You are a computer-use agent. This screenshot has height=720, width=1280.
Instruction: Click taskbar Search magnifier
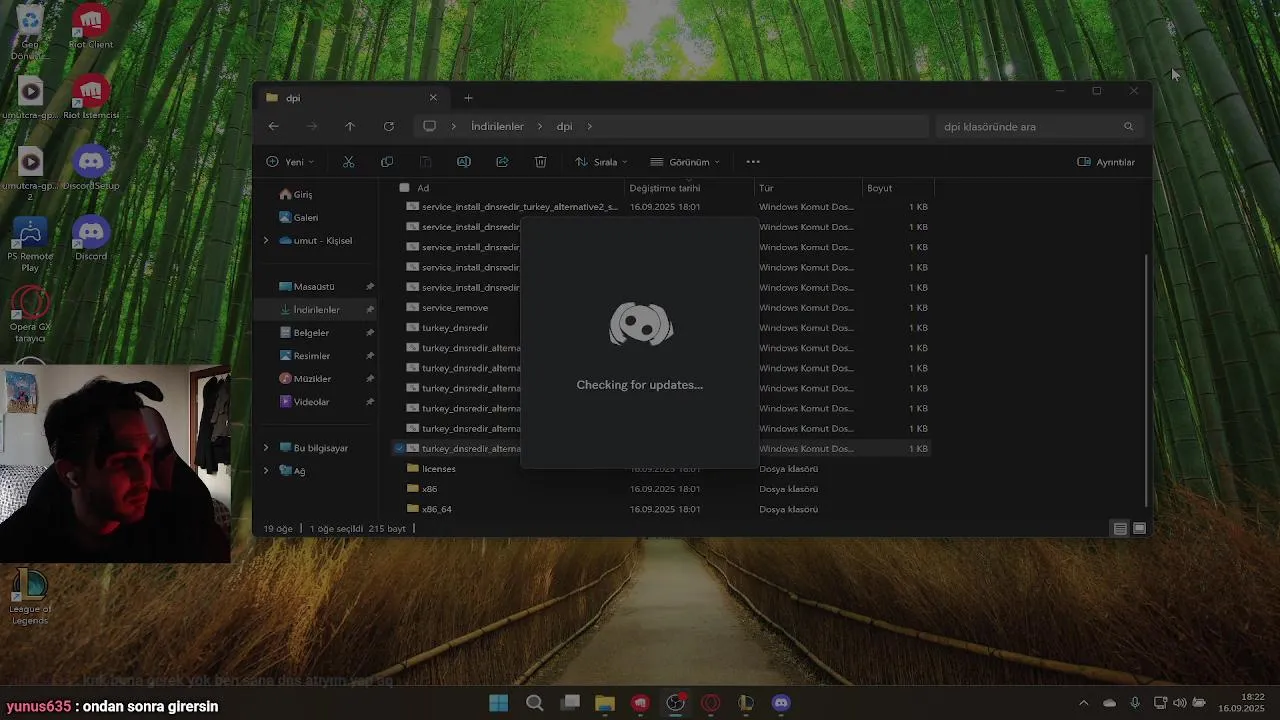coord(534,703)
